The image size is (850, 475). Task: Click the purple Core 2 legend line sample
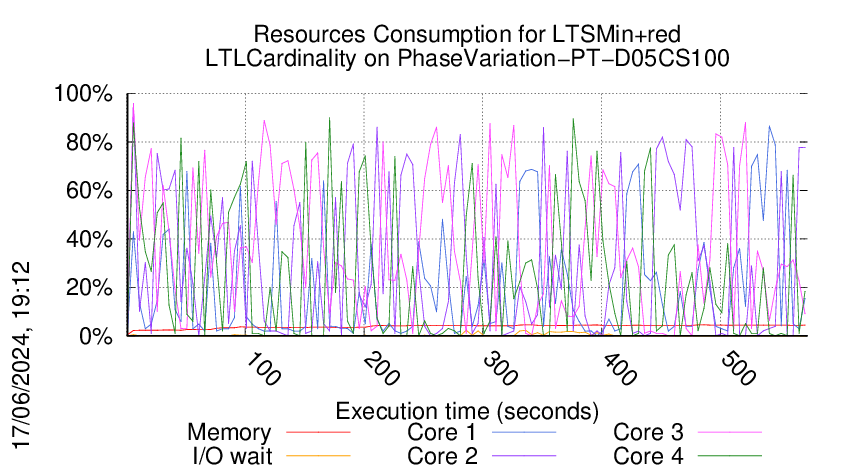pos(524,456)
